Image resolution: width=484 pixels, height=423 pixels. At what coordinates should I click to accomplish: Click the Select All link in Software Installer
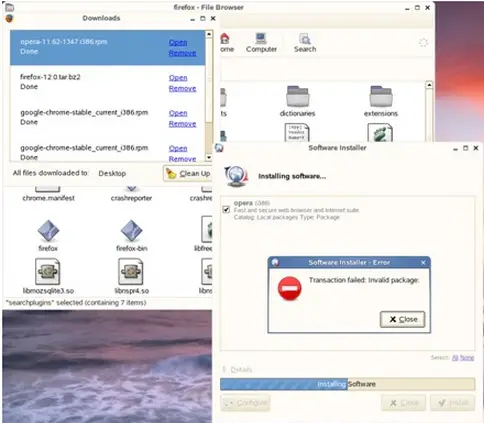(455, 358)
